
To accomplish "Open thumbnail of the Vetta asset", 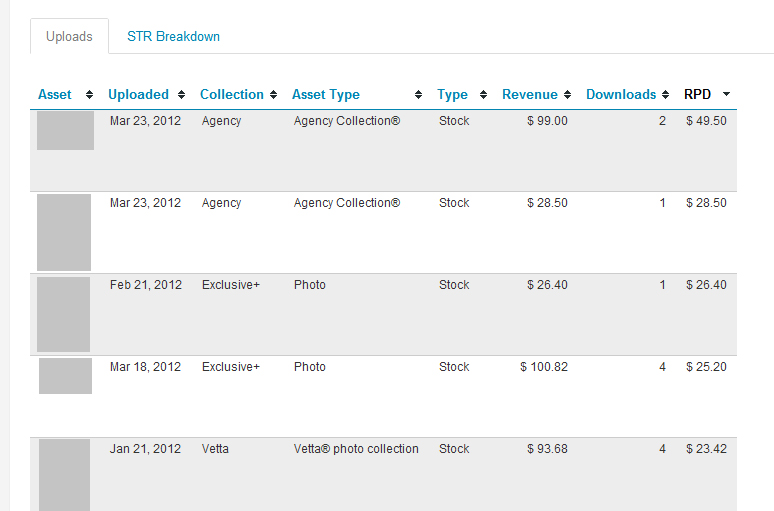I will pos(64,475).
